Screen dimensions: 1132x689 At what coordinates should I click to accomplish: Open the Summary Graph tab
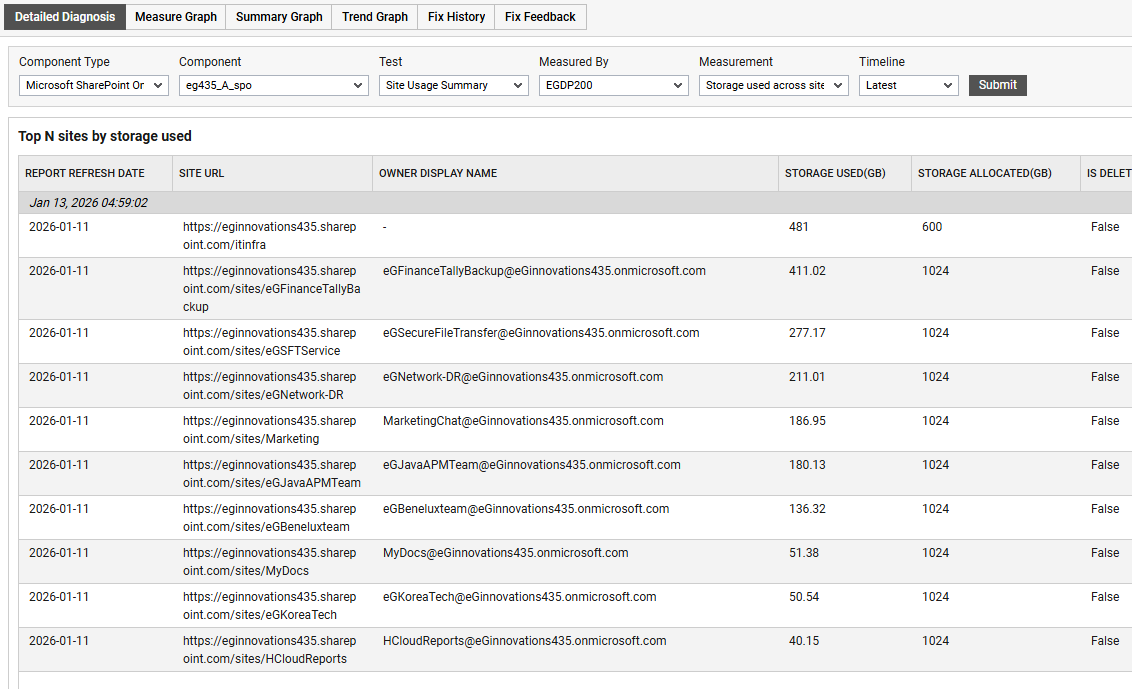(279, 17)
